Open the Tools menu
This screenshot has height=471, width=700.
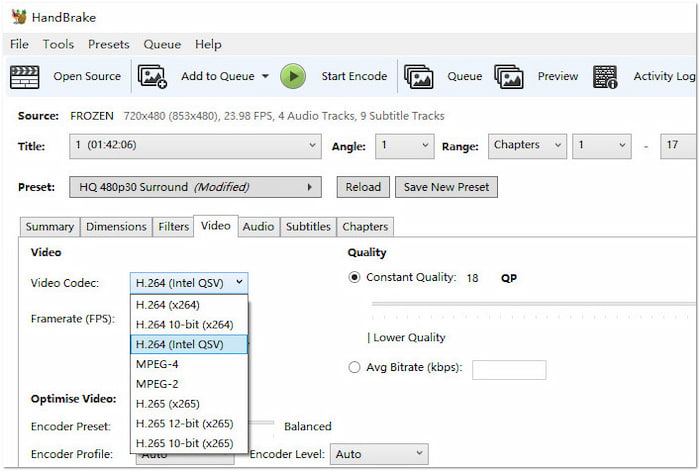pyautogui.click(x=58, y=44)
